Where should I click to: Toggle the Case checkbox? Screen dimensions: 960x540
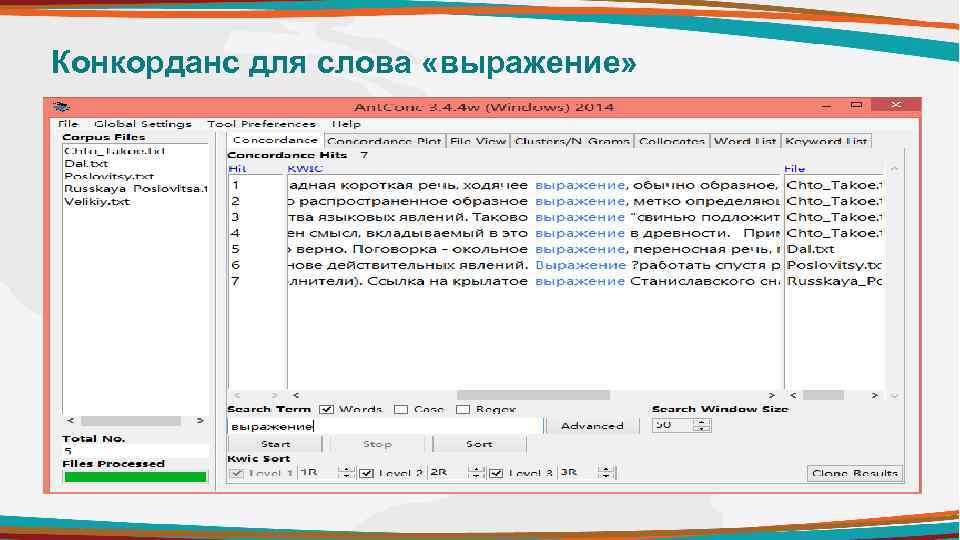(401, 409)
